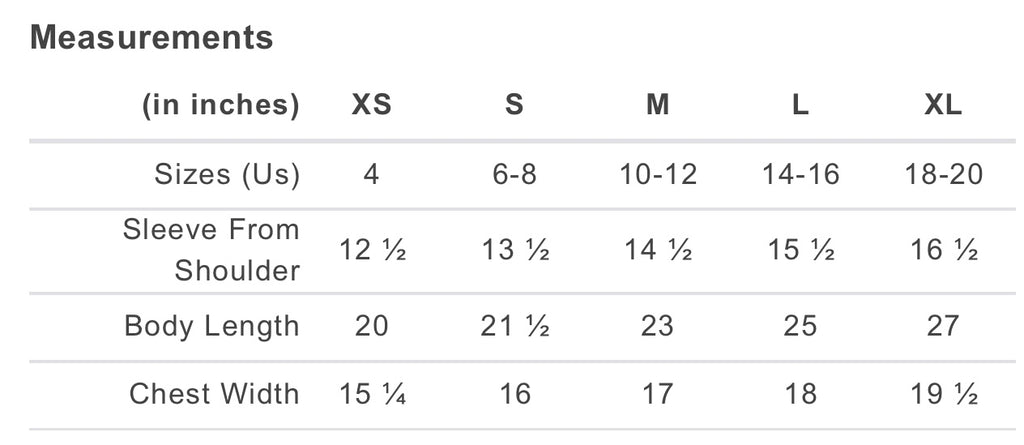Click the Body Length row label
The width and height of the screenshot is (1024, 445).
point(212,326)
